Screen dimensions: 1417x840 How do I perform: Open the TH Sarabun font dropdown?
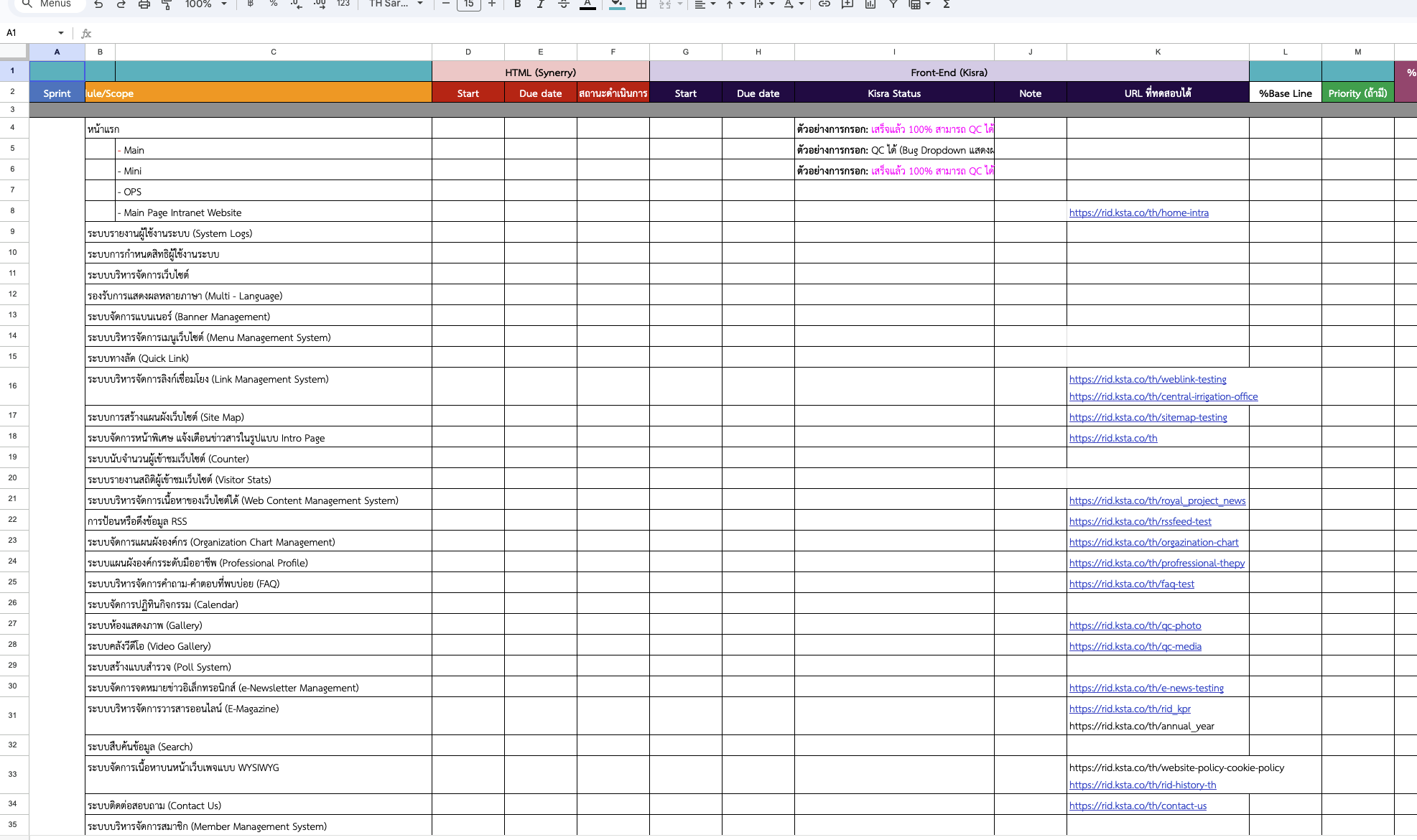click(x=396, y=4)
